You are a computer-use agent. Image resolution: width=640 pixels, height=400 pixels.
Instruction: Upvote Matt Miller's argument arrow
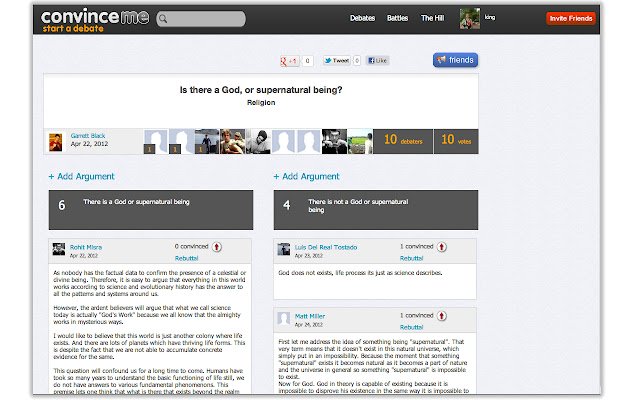pos(442,316)
